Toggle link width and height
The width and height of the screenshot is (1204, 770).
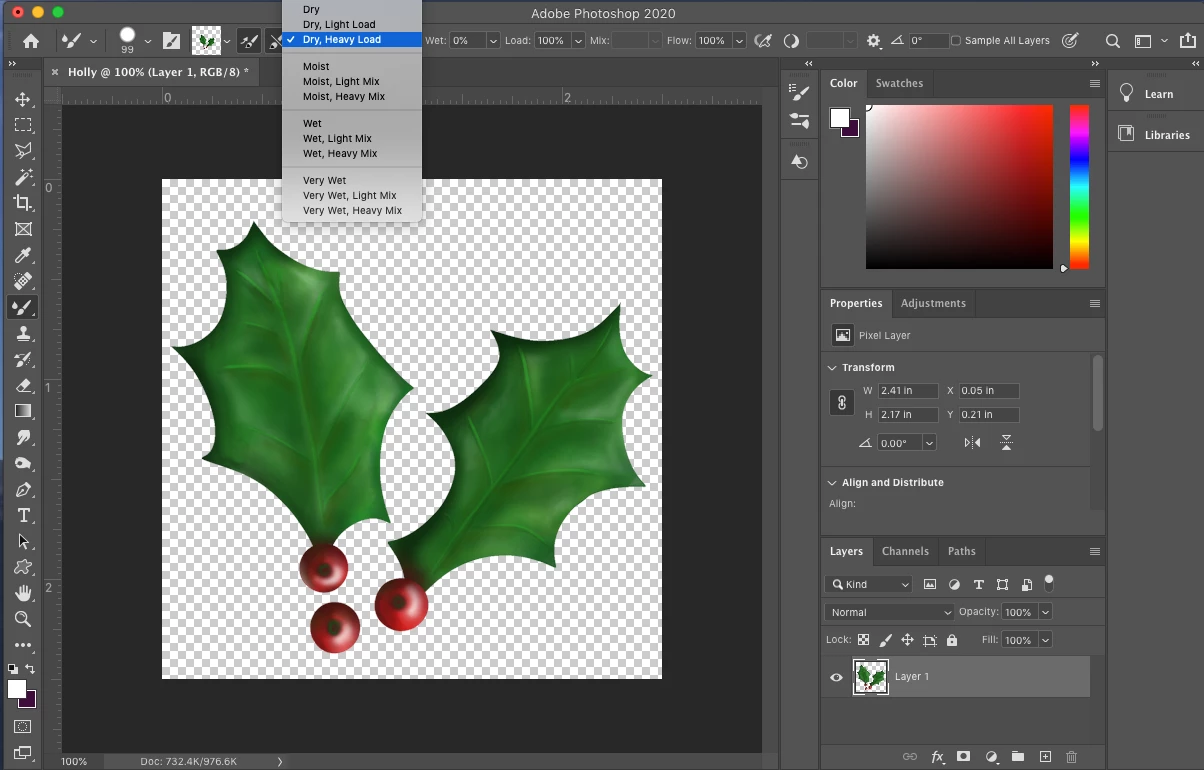click(842, 403)
